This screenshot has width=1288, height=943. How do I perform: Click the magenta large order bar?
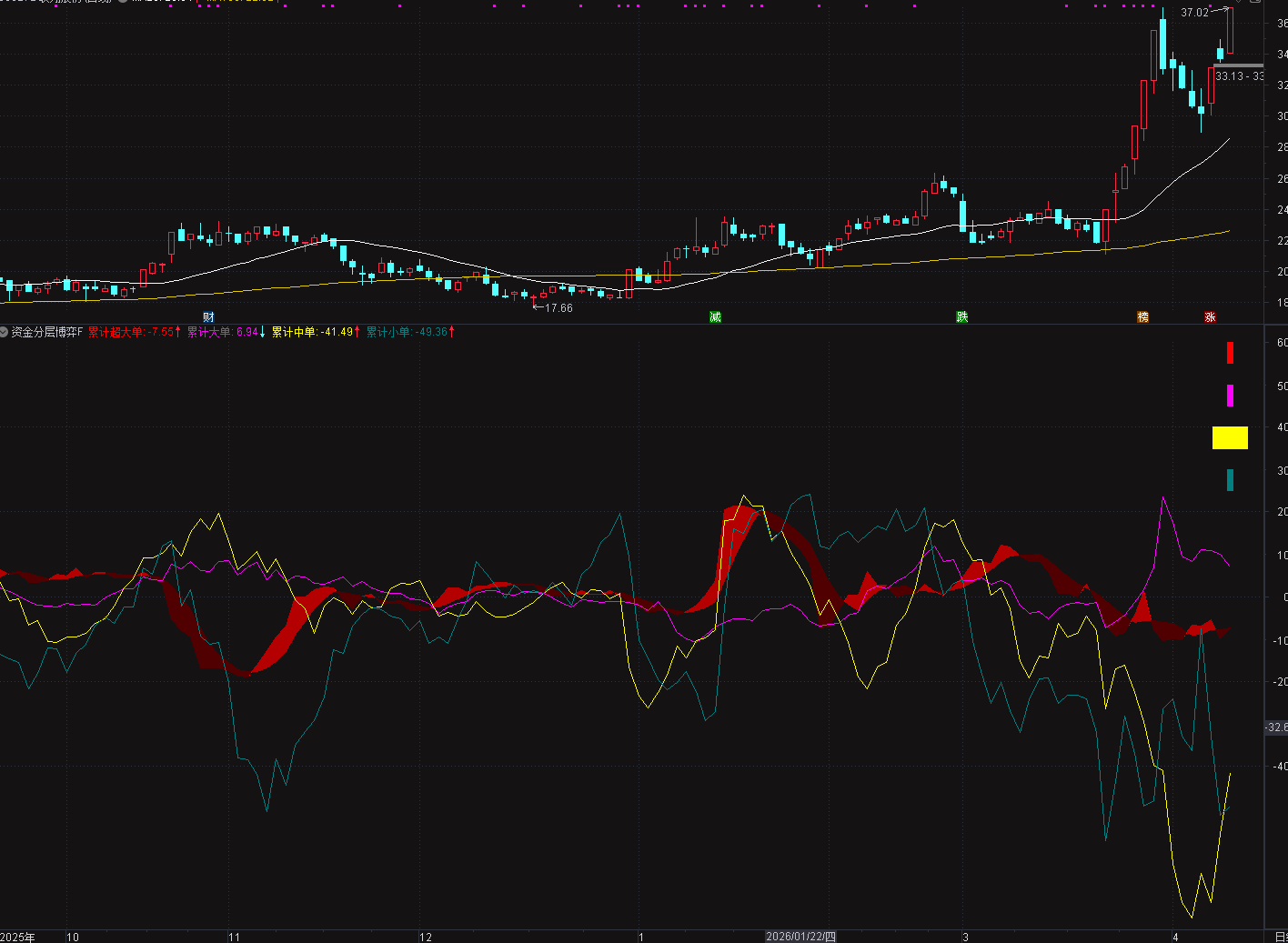point(1230,396)
